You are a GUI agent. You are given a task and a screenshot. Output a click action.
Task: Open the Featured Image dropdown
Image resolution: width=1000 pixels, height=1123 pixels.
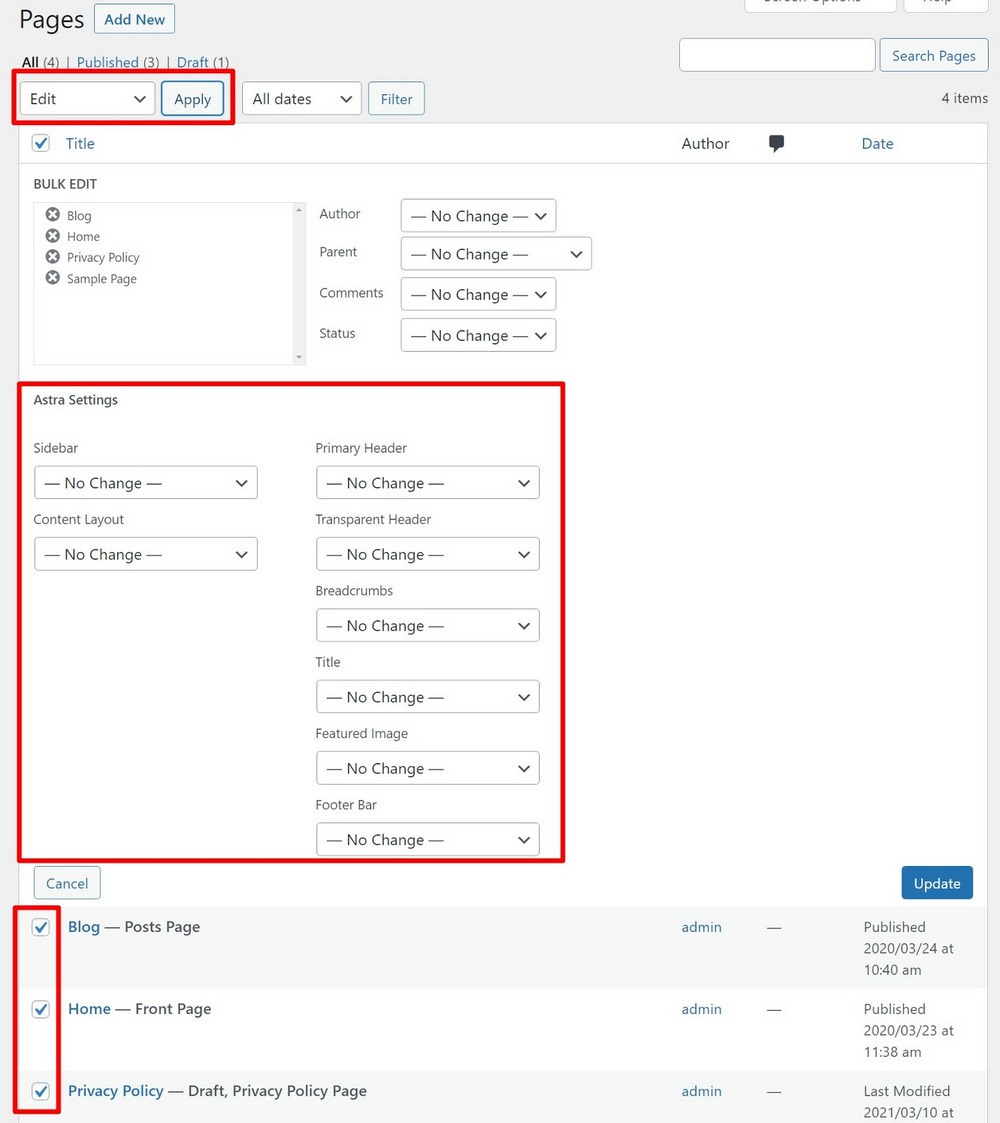(x=428, y=768)
